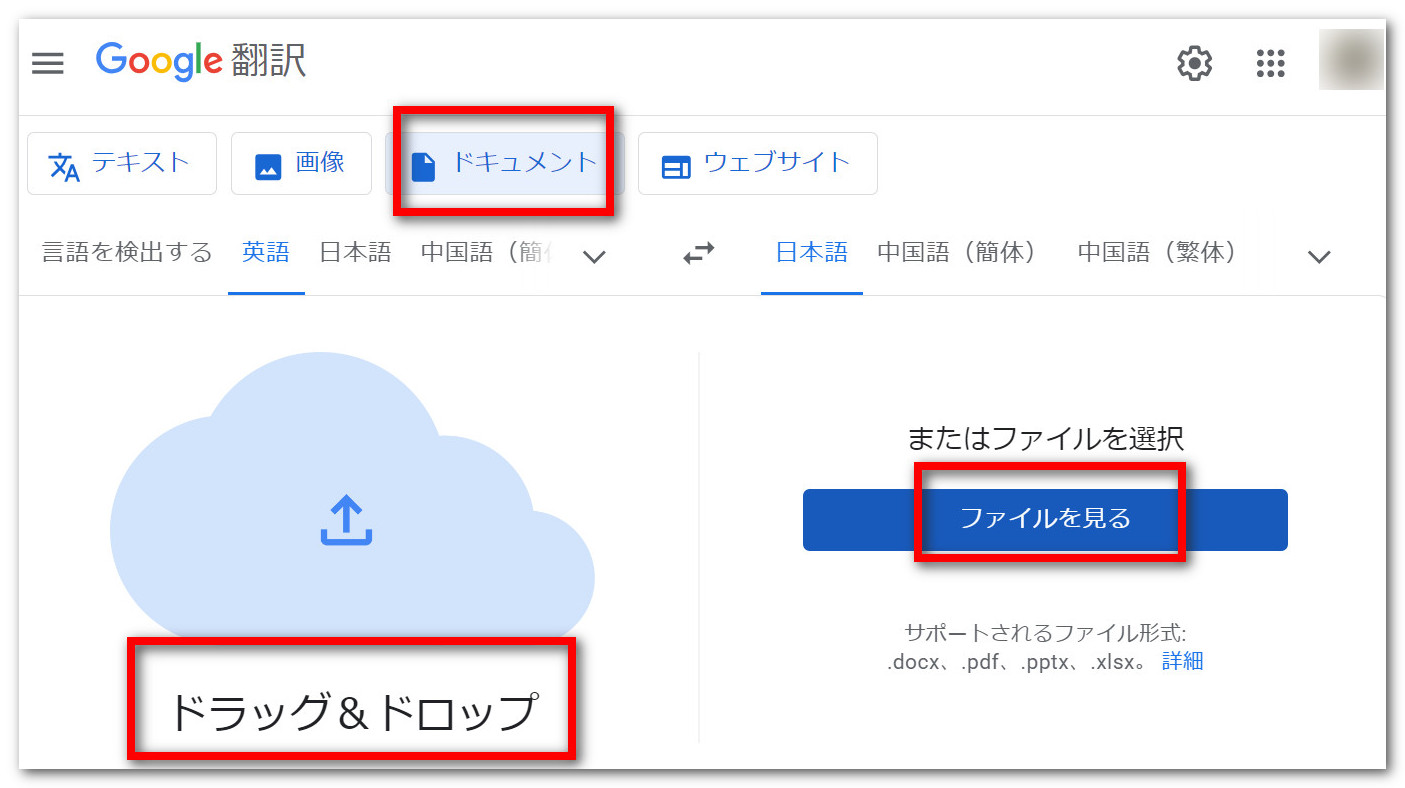Switch to the ウェブサイト tab

click(757, 163)
